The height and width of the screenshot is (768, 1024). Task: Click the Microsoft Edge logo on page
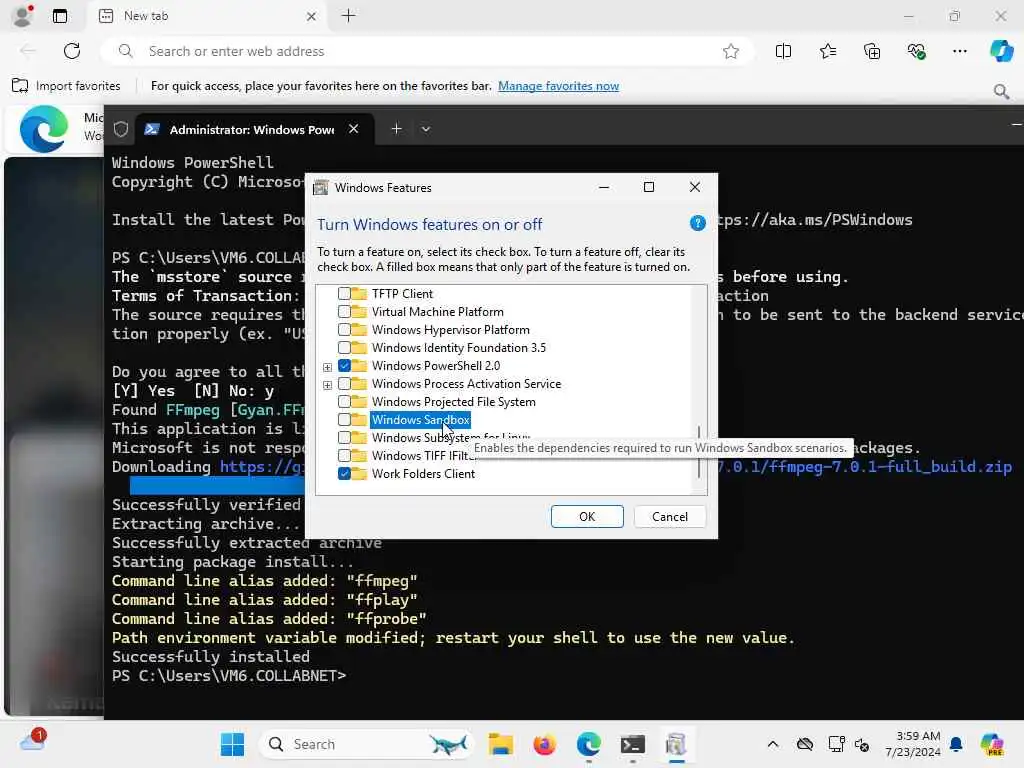[x=44, y=129]
